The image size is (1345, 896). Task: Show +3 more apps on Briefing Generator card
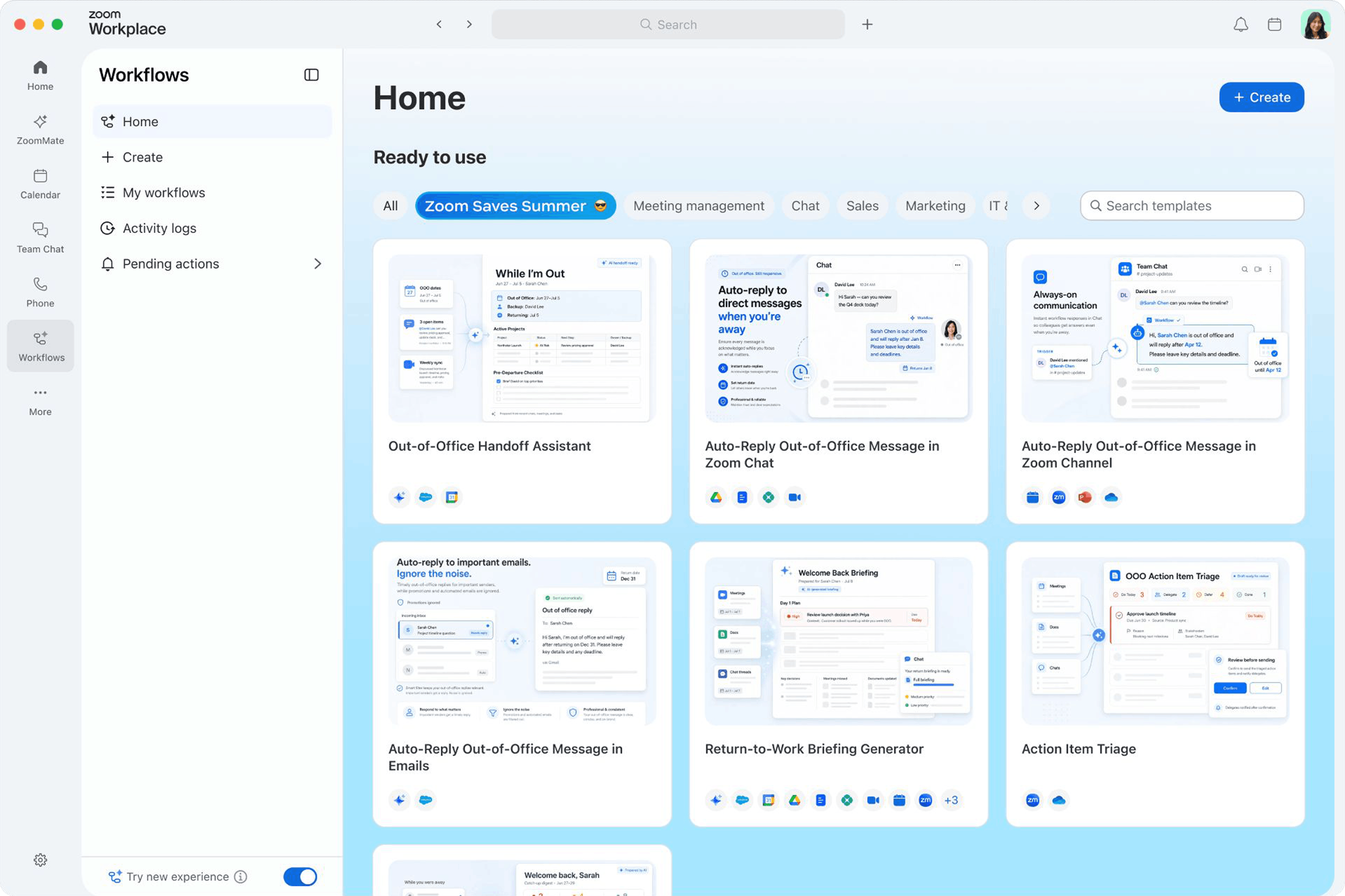point(951,800)
